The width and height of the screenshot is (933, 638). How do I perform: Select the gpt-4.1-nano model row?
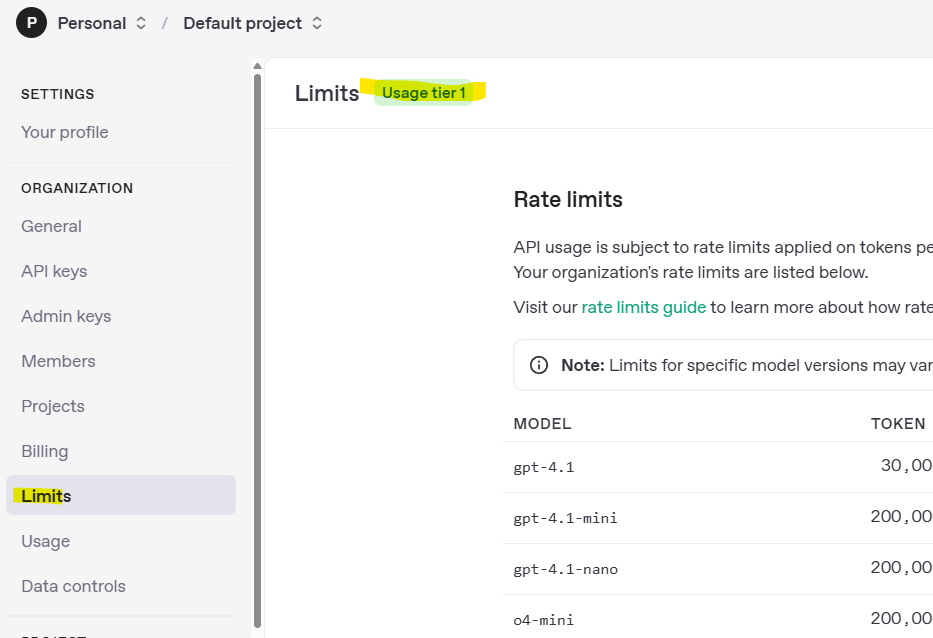click(718, 569)
